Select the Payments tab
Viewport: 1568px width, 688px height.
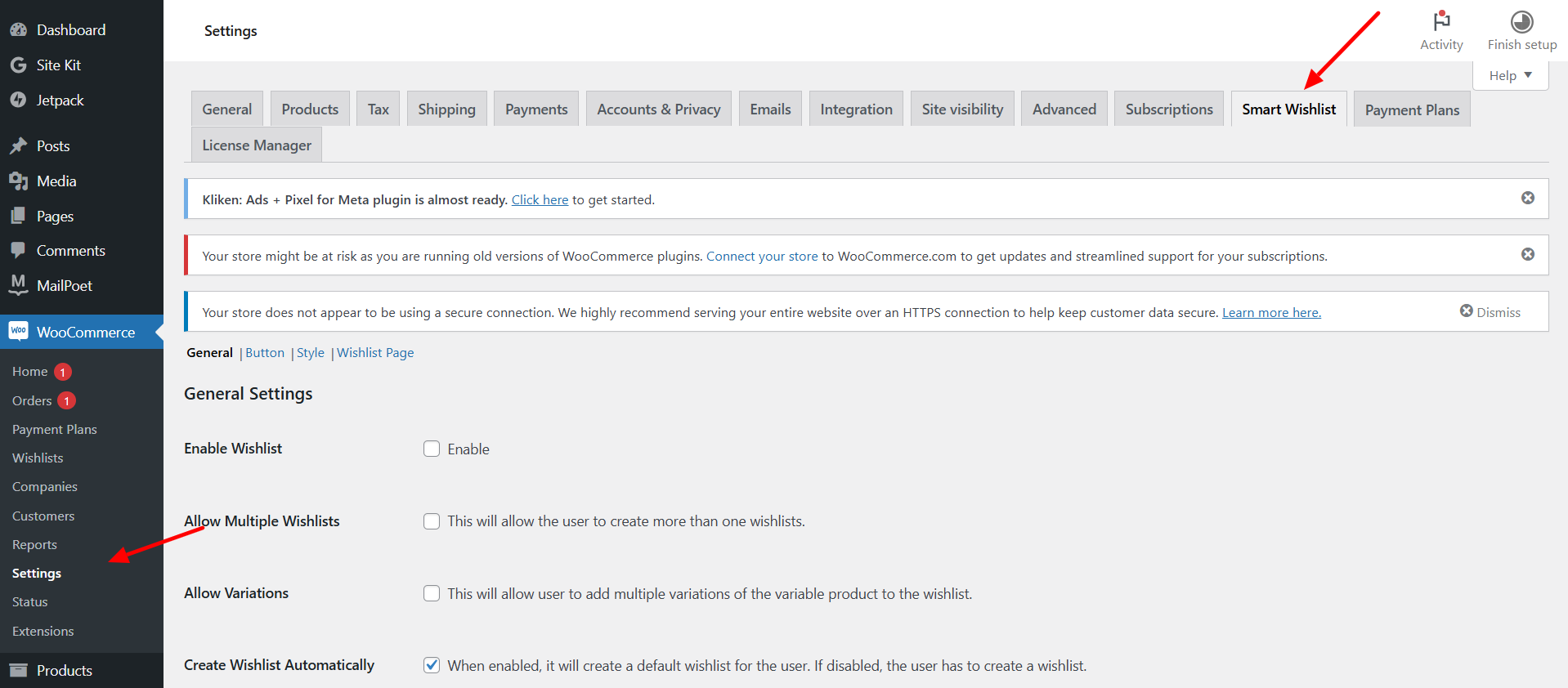536,109
